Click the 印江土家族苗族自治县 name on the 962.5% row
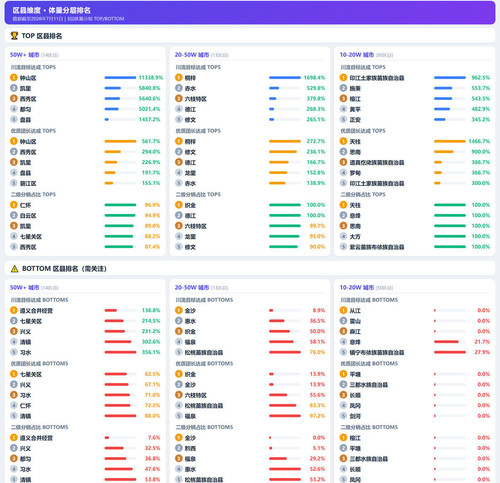This screenshot has height=483, width=500. pyautogui.click(x=377, y=78)
